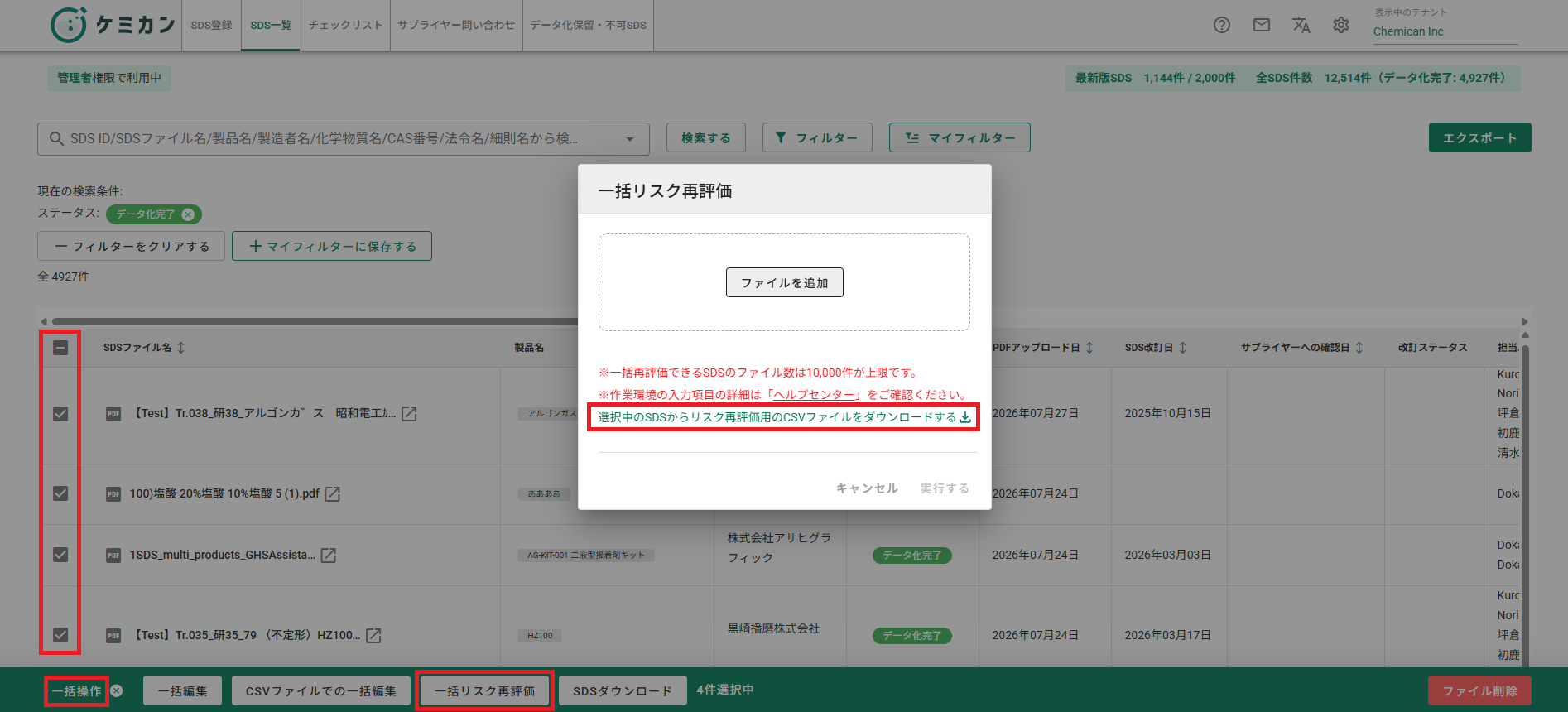Click the language translation icon
Image resolution: width=1568 pixels, height=712 pixels.
[1301, 25]
